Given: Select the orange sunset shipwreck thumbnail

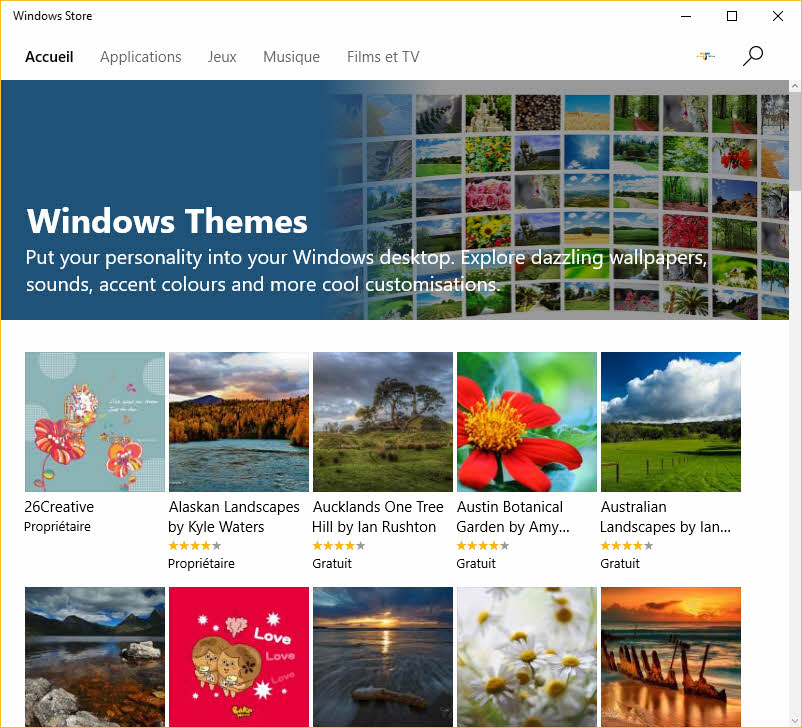Looking at the screenshot, I should [671, 657].
